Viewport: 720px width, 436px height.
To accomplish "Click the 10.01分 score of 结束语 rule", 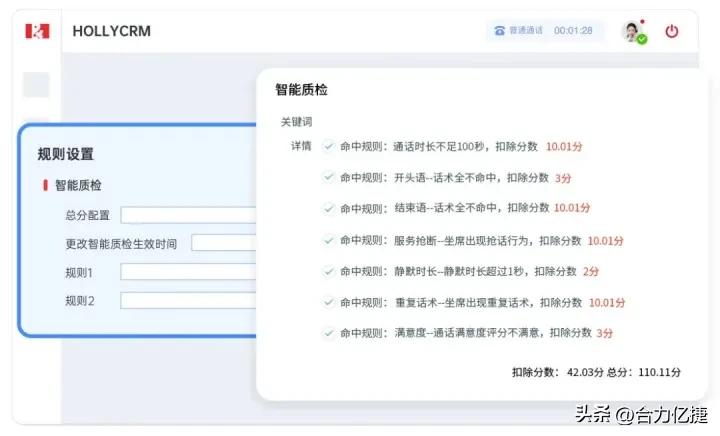I will 572,207.
